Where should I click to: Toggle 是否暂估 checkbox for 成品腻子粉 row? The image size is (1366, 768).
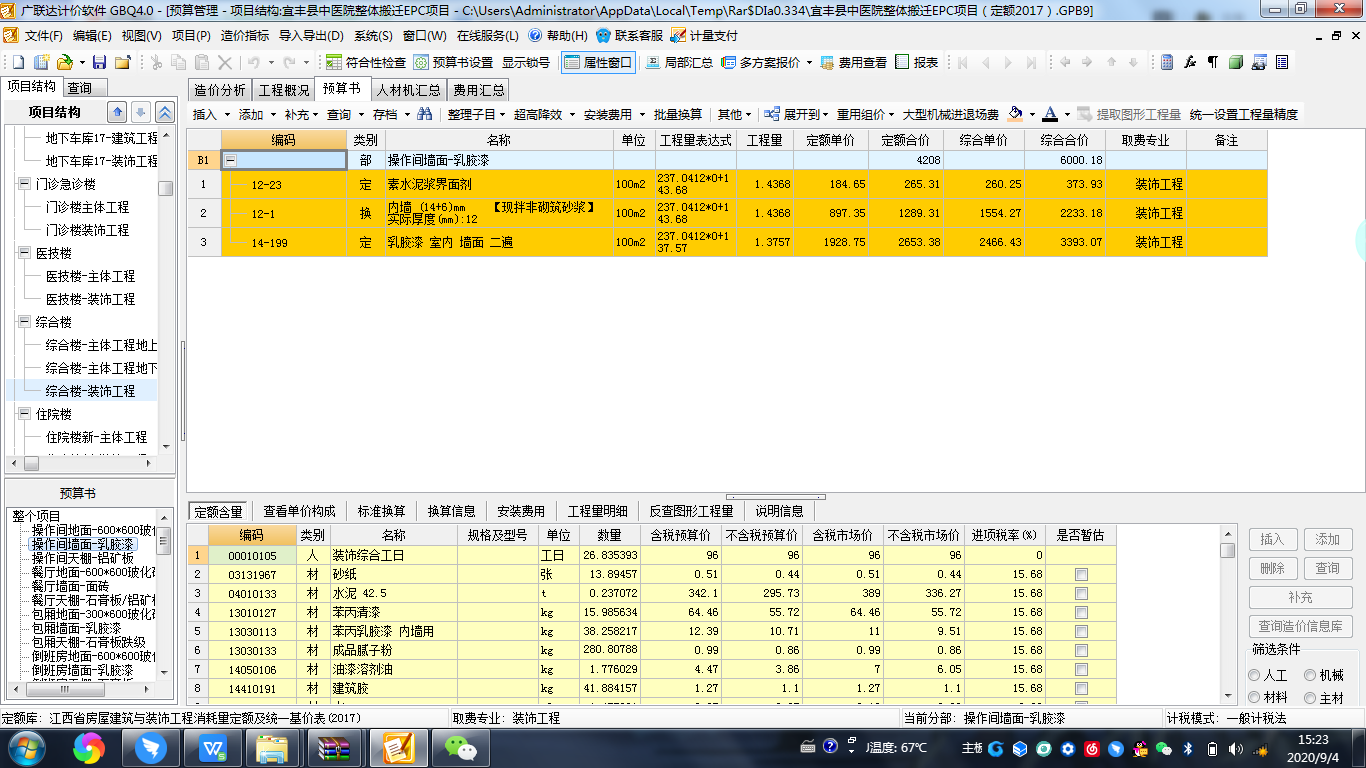[x=1081, y=650]
